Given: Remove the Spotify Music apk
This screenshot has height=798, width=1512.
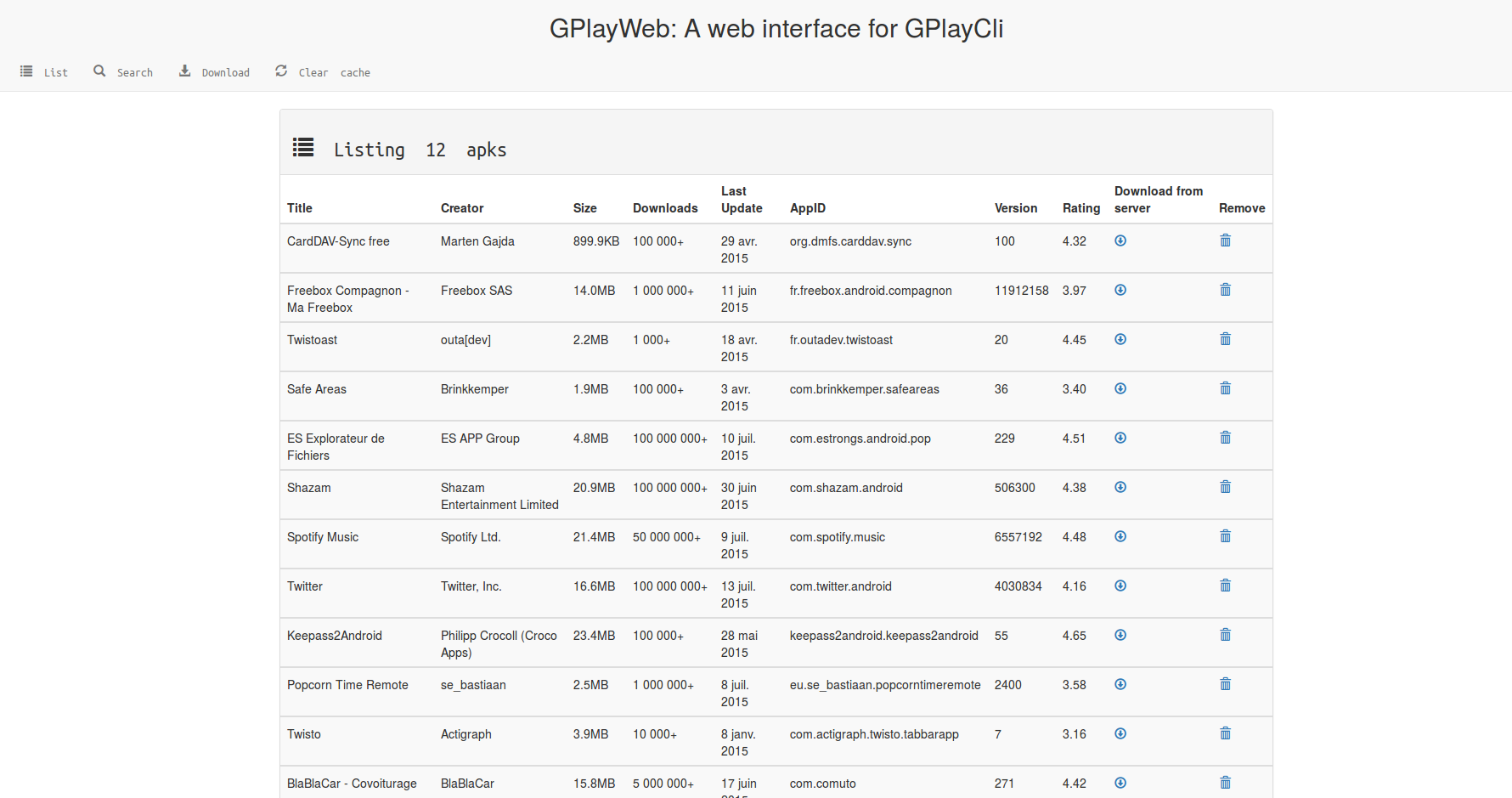Looking at the screenshot, I should pyautogui.click(x=1225, y=536).
